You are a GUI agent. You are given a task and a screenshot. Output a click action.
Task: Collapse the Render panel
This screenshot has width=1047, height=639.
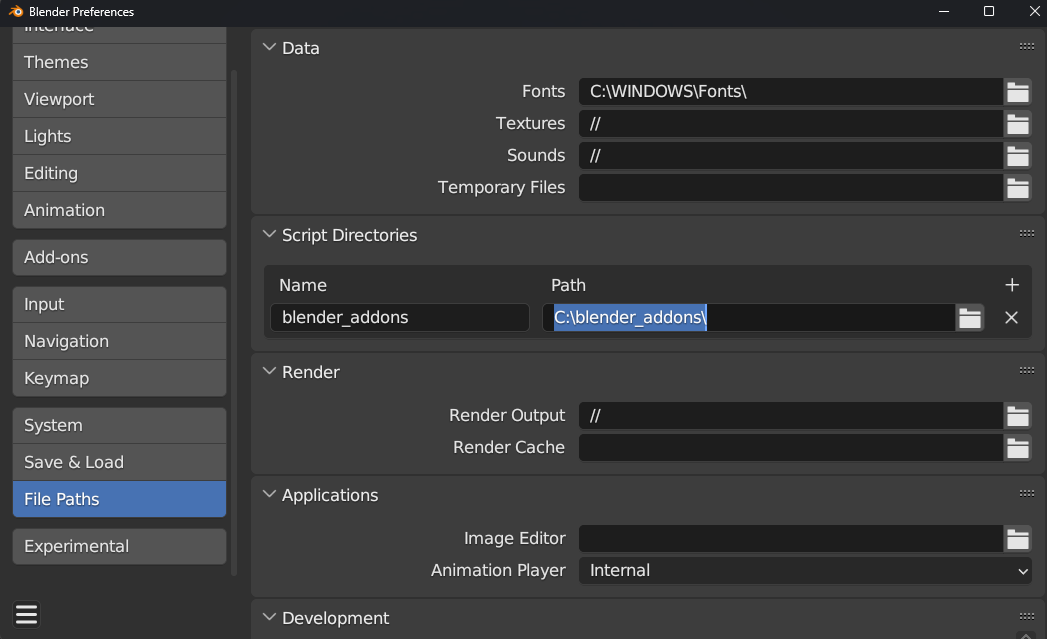pyautogui.click(x=269, y=371)
